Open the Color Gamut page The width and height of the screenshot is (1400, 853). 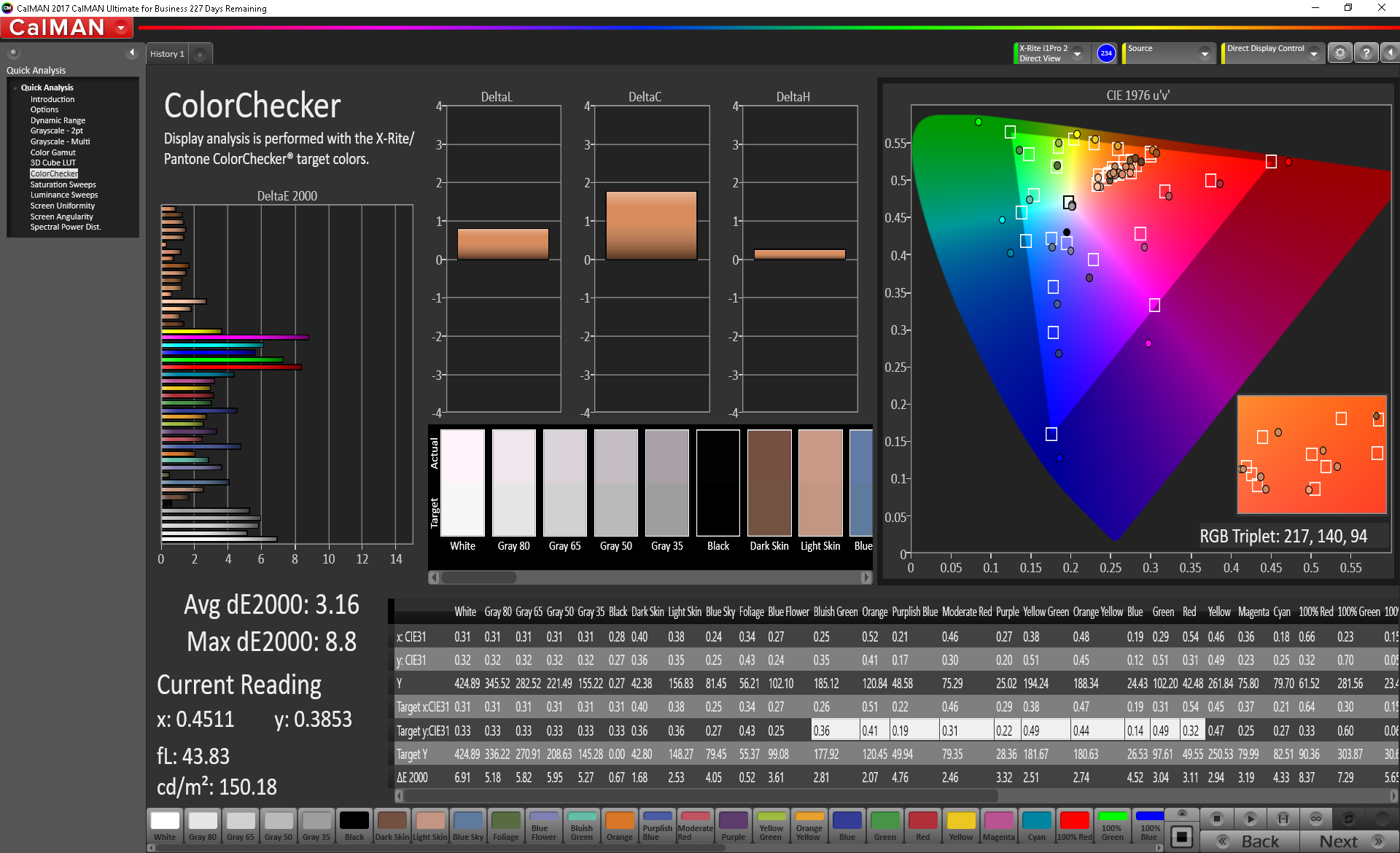[52, 152]
